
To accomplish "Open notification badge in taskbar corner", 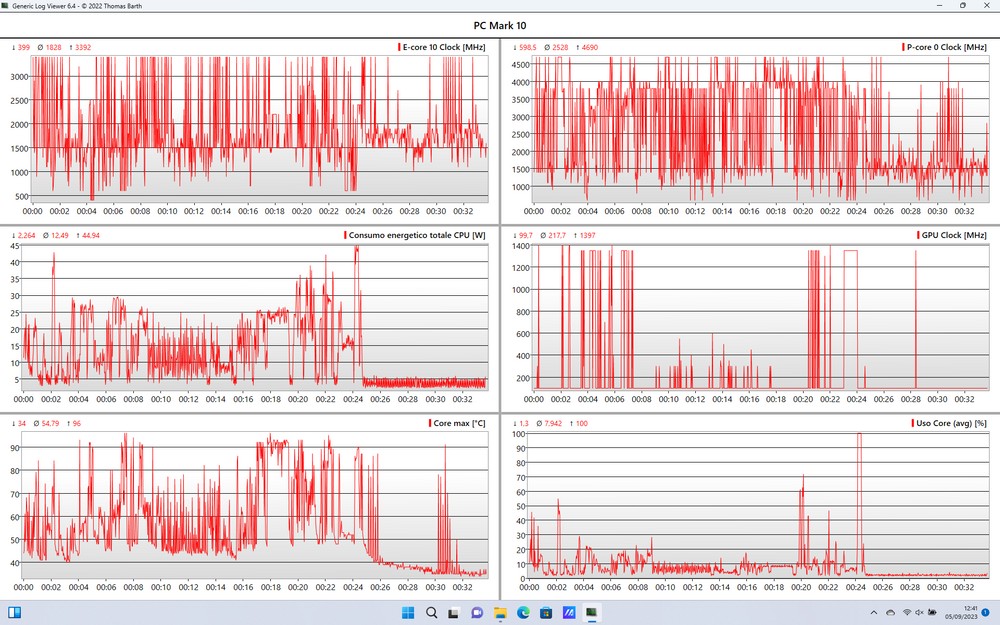I will 985,613.
